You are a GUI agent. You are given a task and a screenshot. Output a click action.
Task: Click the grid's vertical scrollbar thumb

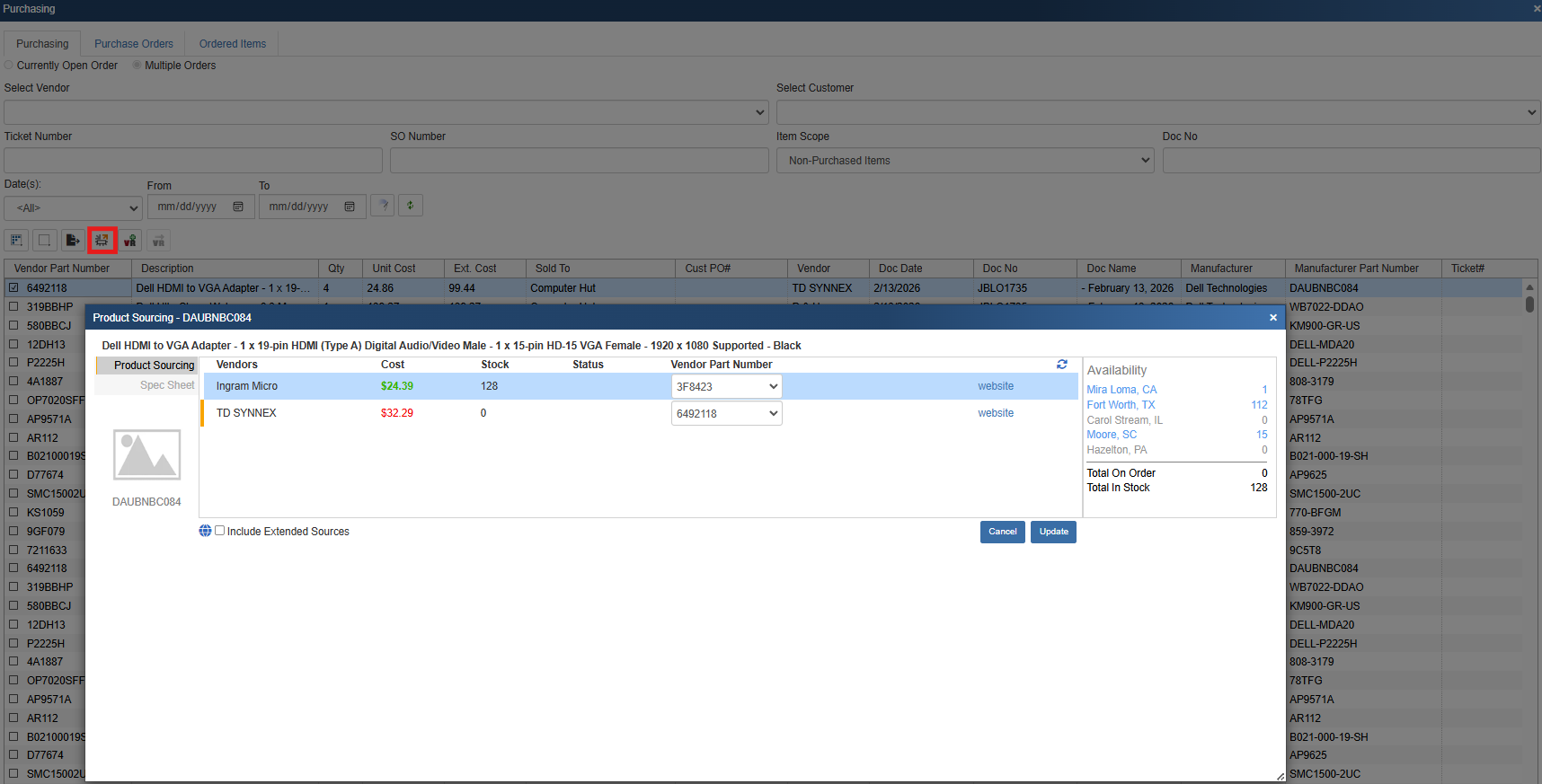[x=1529, y=304]
